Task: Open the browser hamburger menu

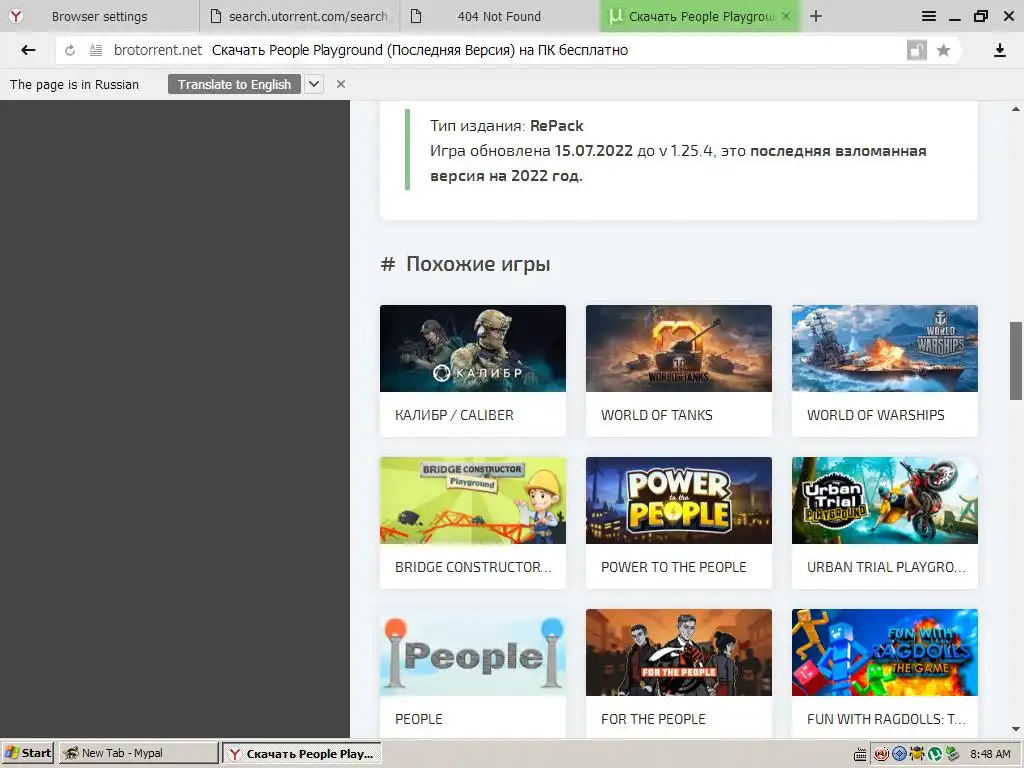Action: [929, 16]
